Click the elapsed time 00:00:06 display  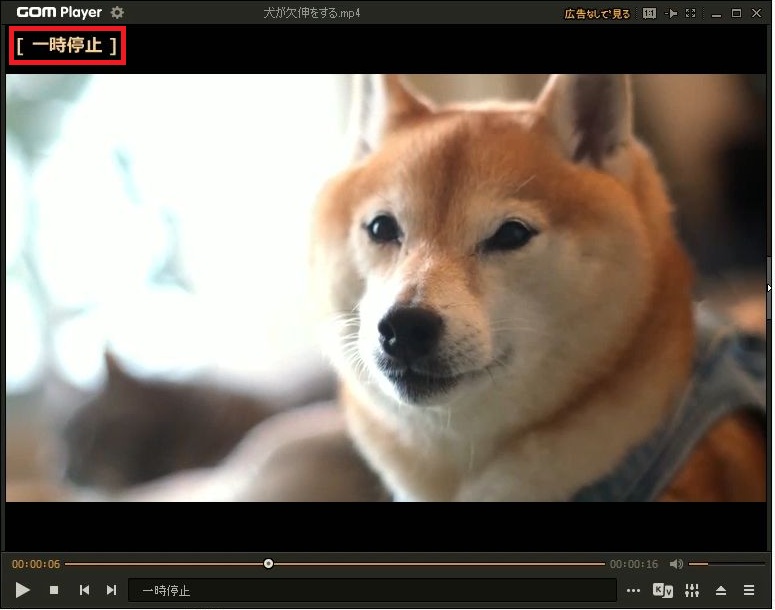(36, 564)
